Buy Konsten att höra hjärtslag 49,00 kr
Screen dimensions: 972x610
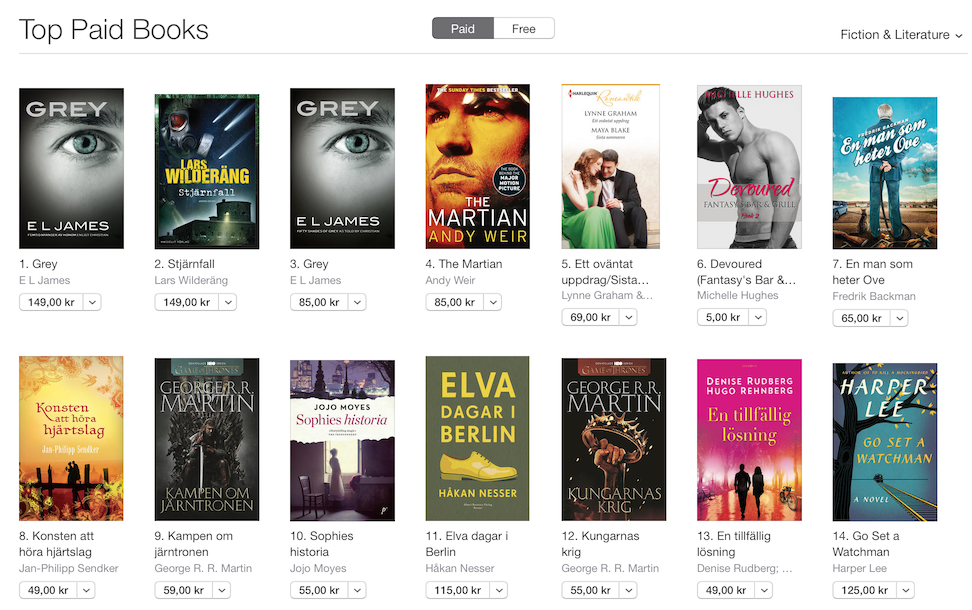(48, 590)
